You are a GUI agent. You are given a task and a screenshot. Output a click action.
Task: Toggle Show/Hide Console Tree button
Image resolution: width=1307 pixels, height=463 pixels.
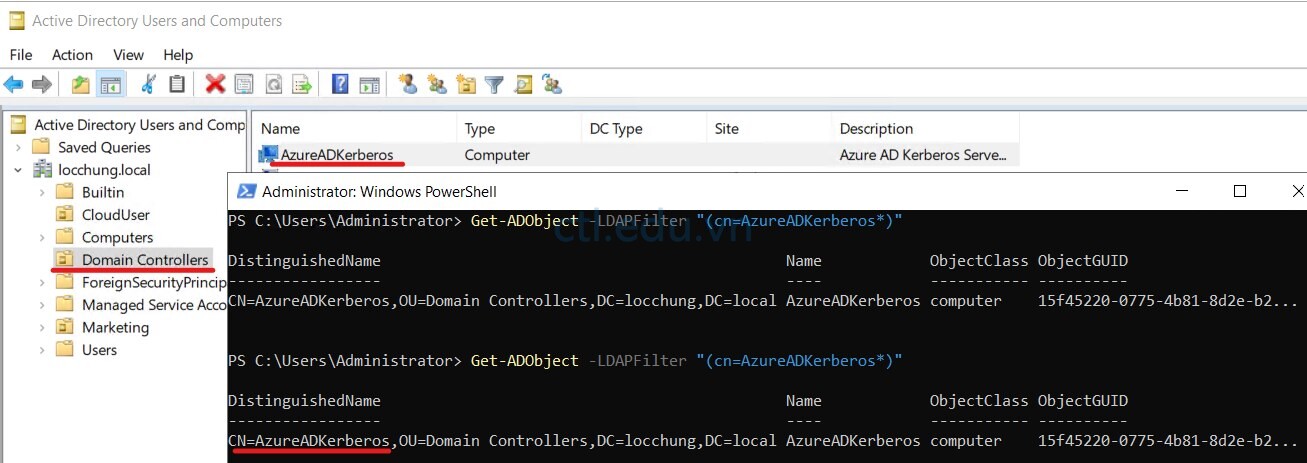(x=109, y=85)
